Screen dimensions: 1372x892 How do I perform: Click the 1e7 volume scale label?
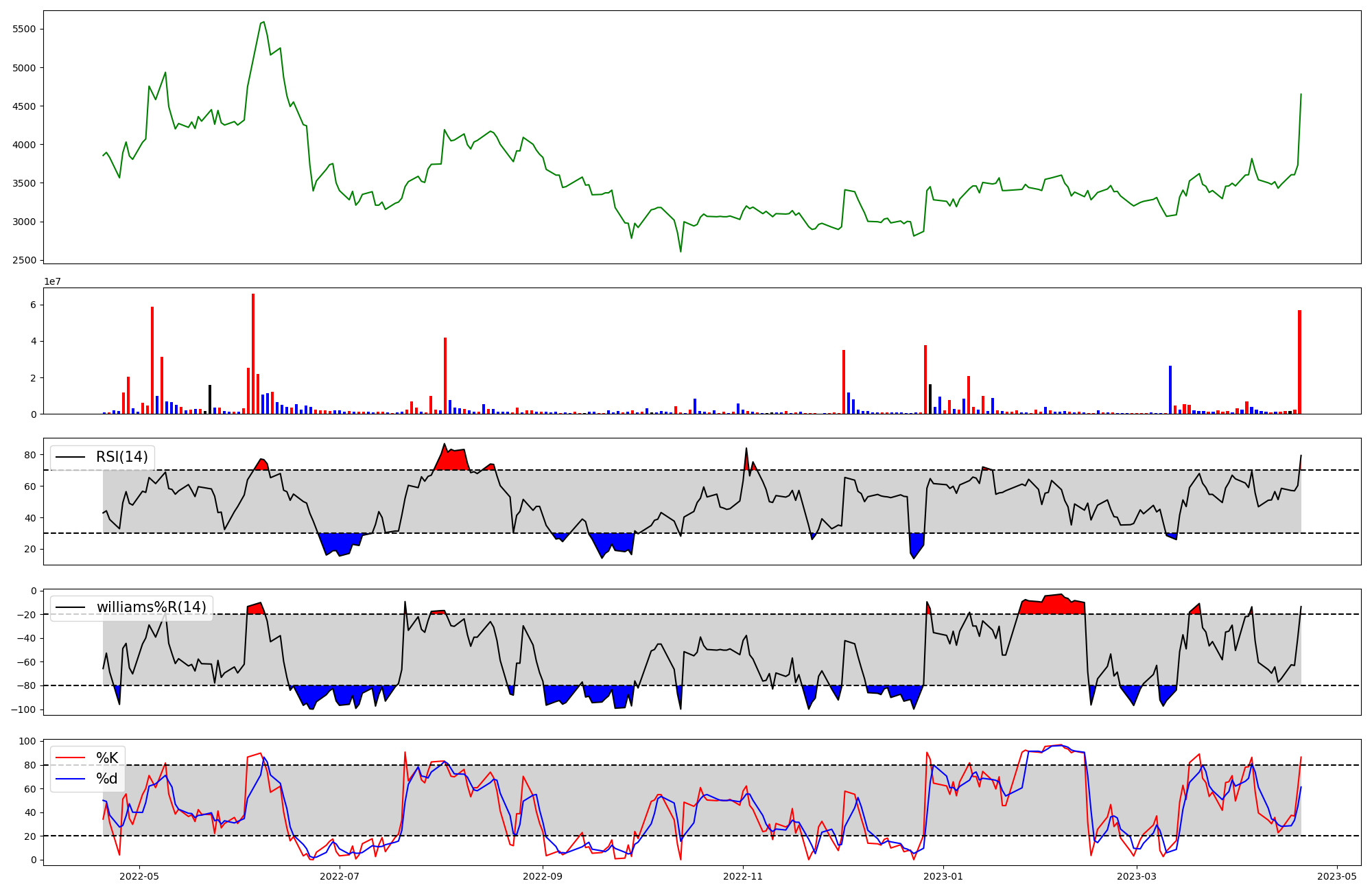[52, 281]
